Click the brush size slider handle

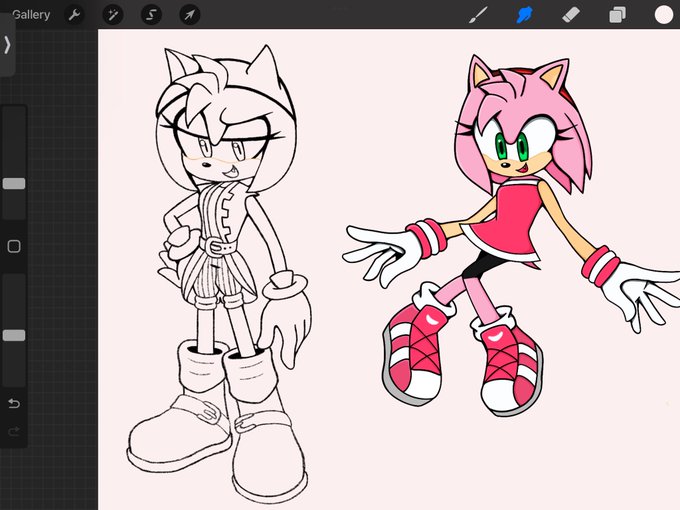pos(14,183)
